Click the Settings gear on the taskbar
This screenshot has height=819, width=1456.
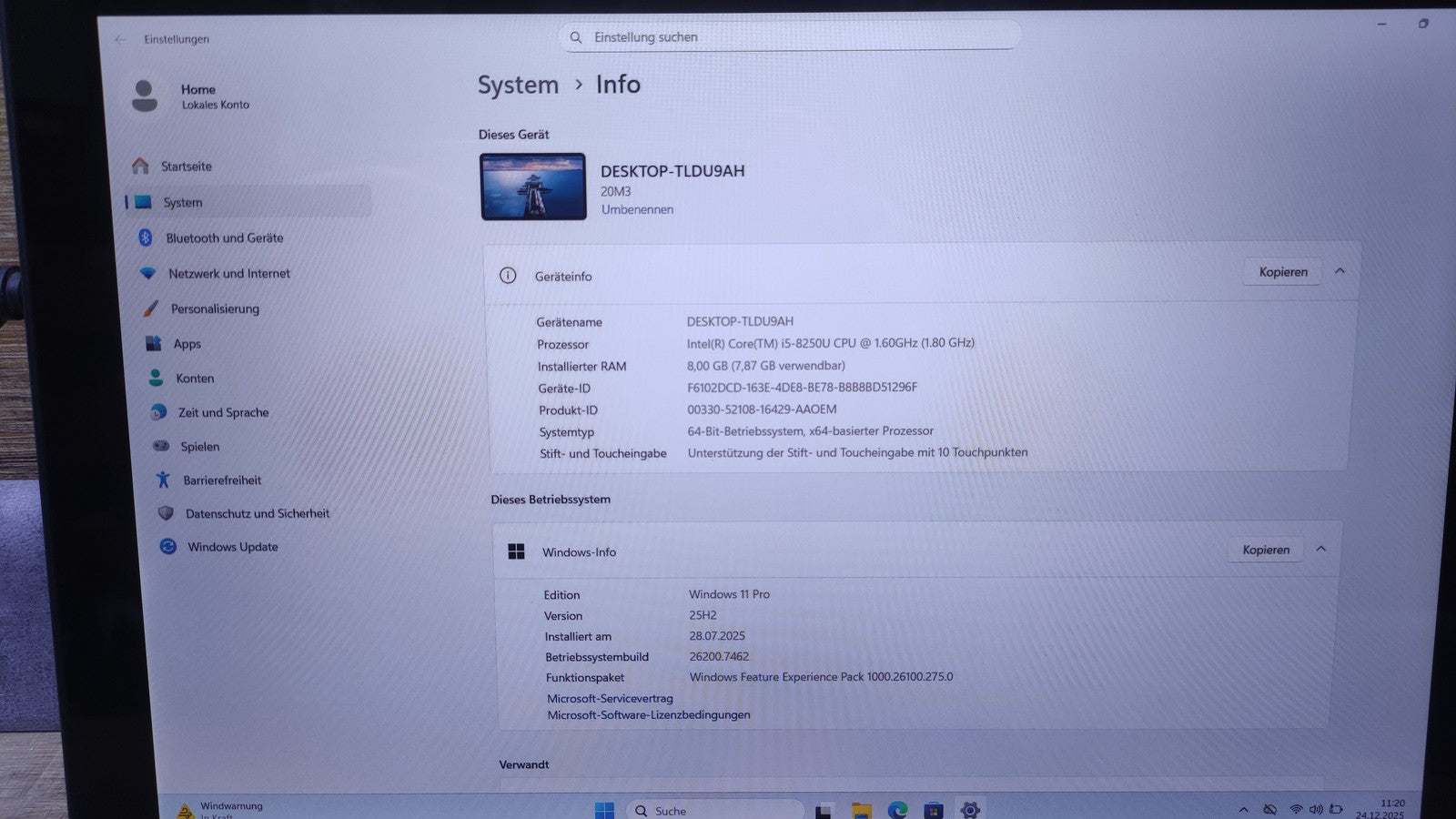pos(970,810)
